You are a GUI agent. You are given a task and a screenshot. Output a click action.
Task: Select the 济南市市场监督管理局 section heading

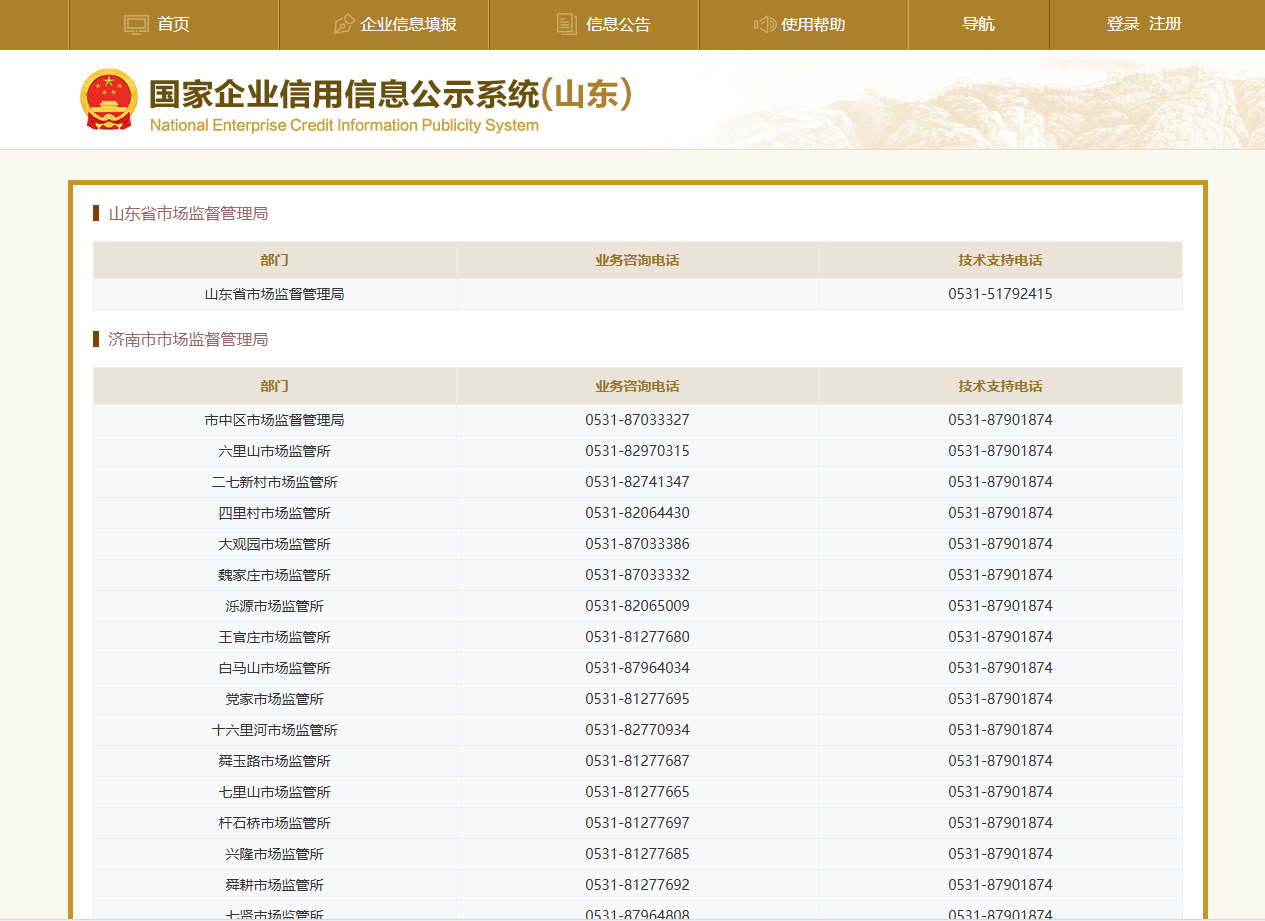pyautogui.click(x=188, y=339)
